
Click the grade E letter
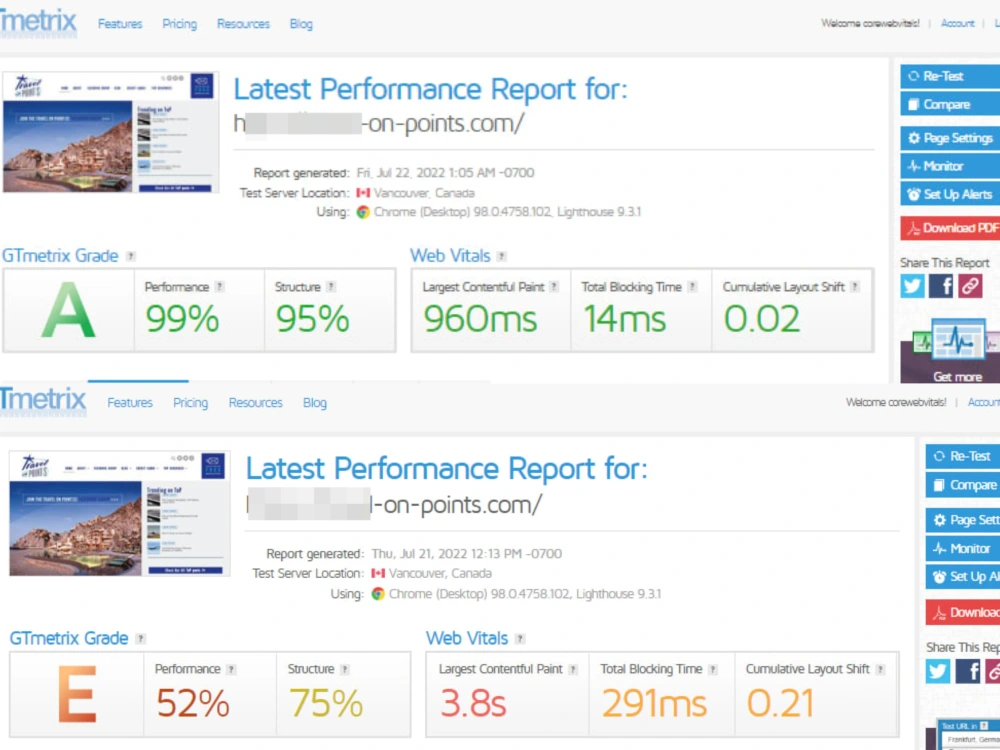[x=77, y=694]
